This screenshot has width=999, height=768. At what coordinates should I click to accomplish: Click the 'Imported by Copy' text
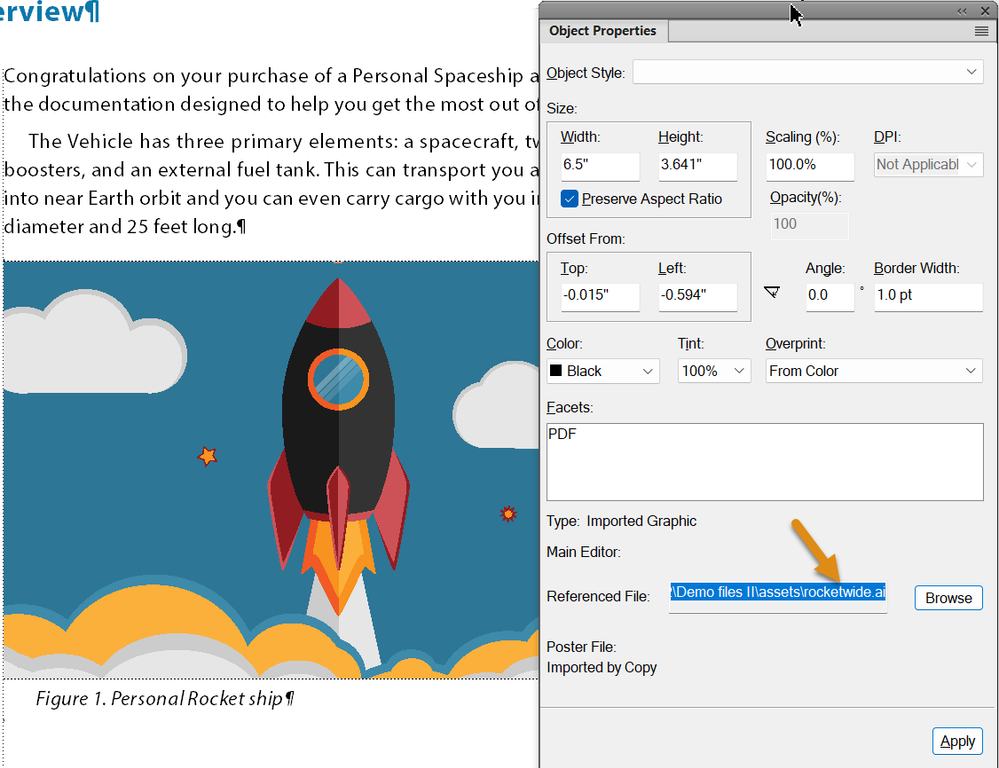click(601, 667)
